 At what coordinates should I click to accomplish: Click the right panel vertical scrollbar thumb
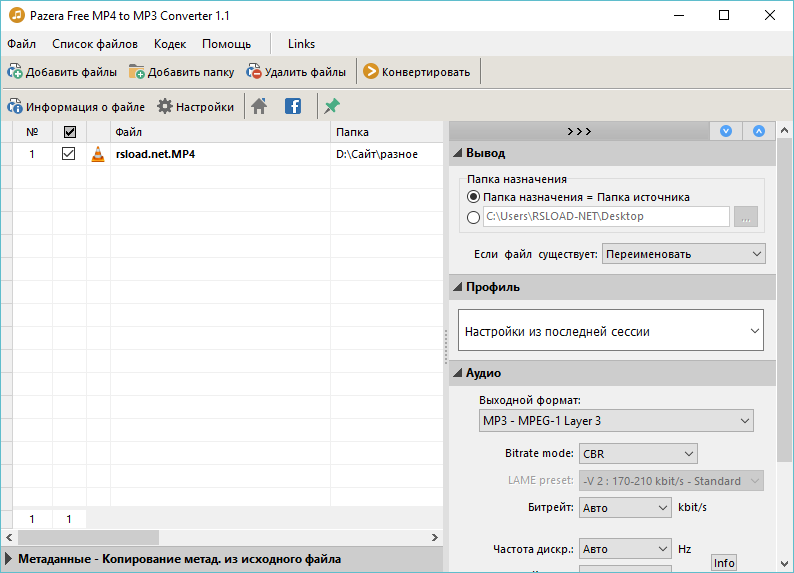click(784, 300)
